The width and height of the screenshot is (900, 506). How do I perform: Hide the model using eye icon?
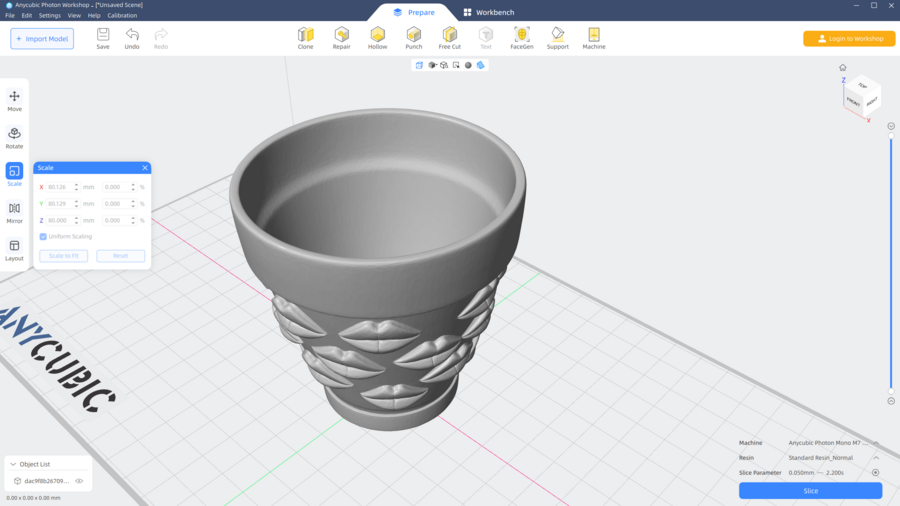point(79,481)
